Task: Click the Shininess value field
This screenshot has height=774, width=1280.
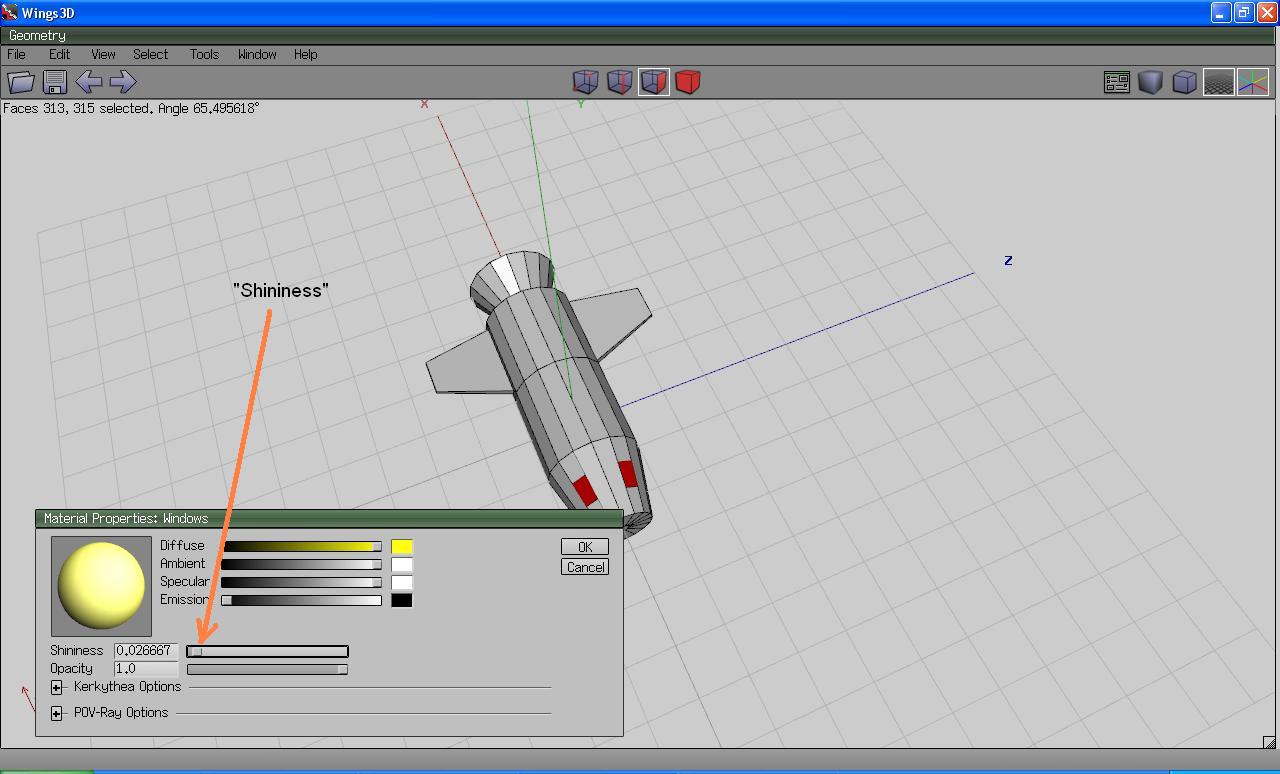Action: [146, 651]
